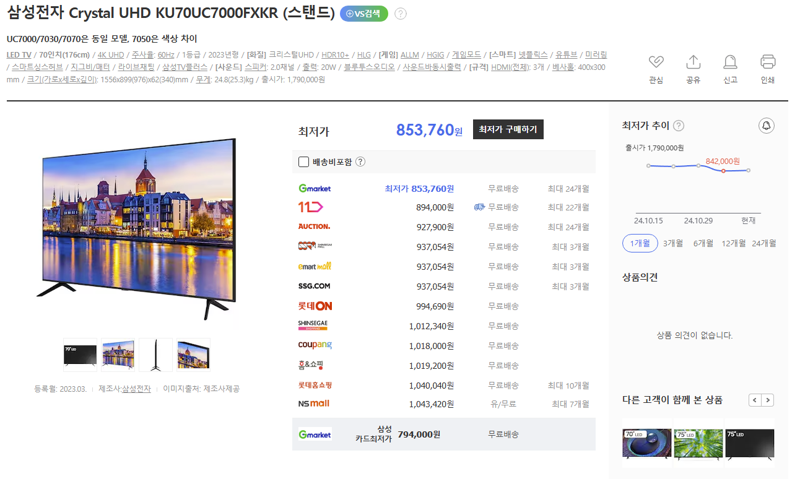Click help icon beside 최저가 추이
This screenshot has width=800, height=479.
[x=679, y=125]
